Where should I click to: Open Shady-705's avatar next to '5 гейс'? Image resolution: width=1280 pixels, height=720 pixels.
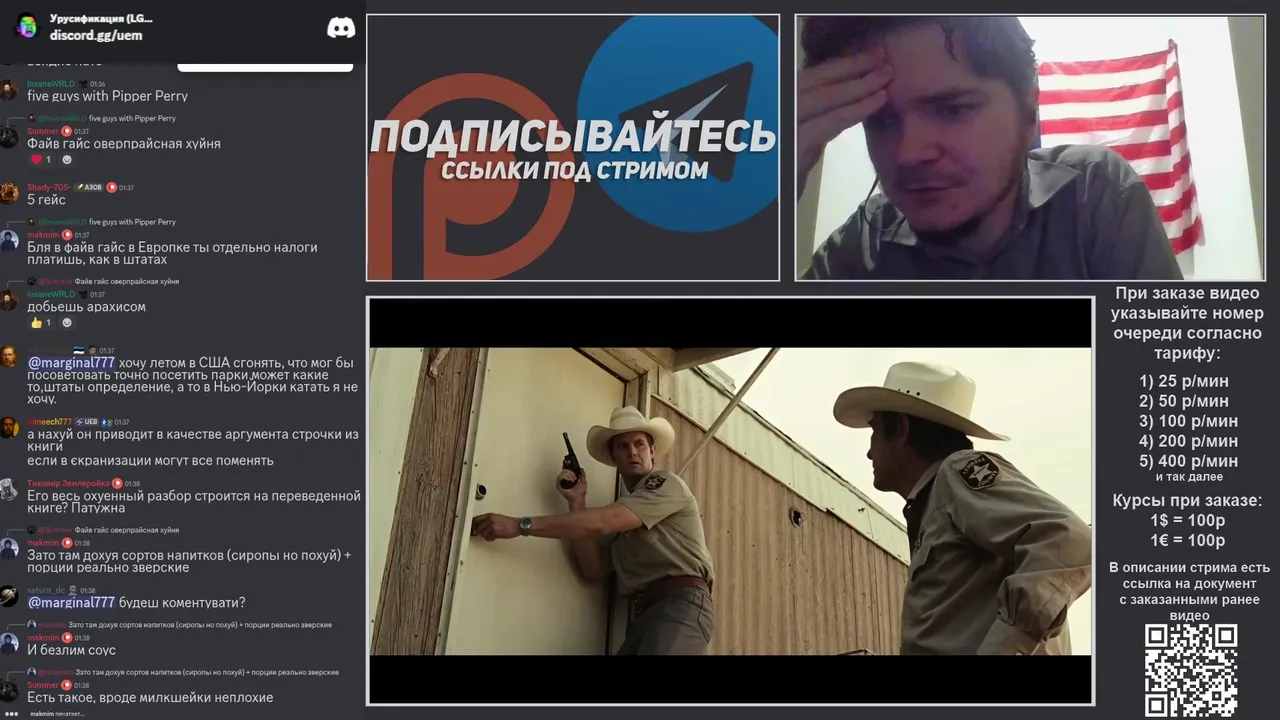coord(8,194)
